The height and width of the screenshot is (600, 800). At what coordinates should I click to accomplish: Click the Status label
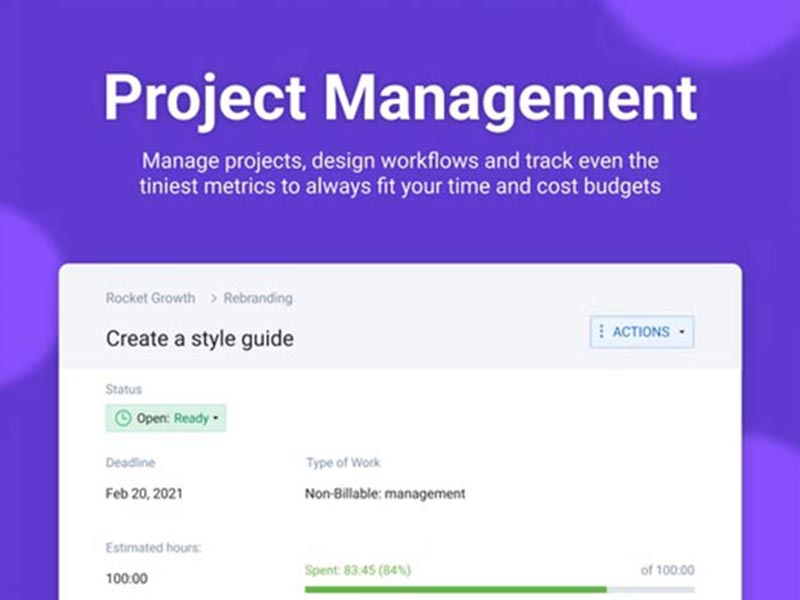coord(123,389)
